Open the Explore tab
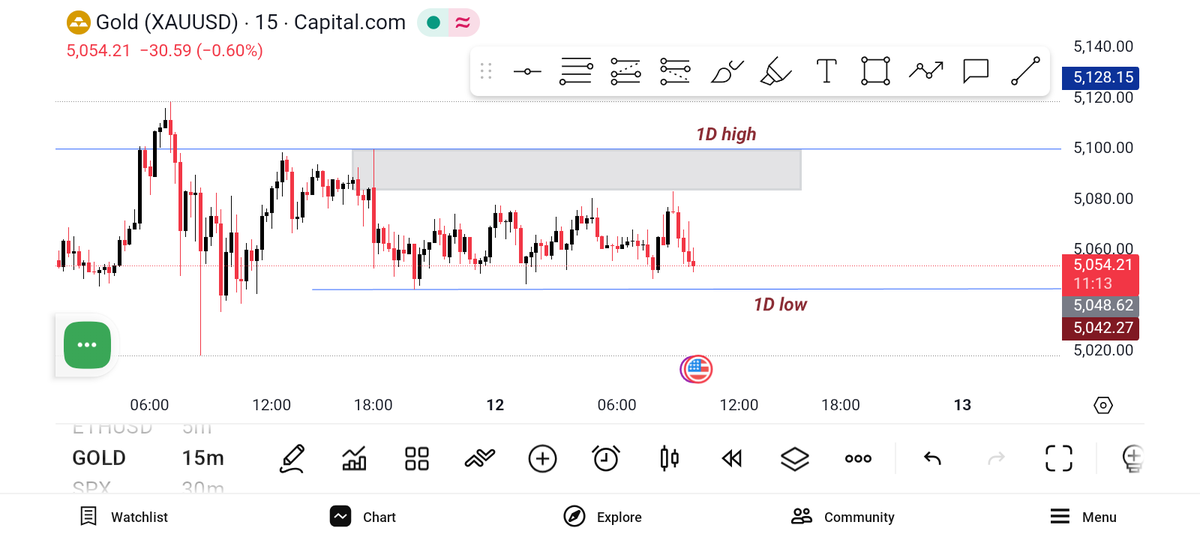The width and height of the screenshot is (1200, 540). click(x=603, y=517)
